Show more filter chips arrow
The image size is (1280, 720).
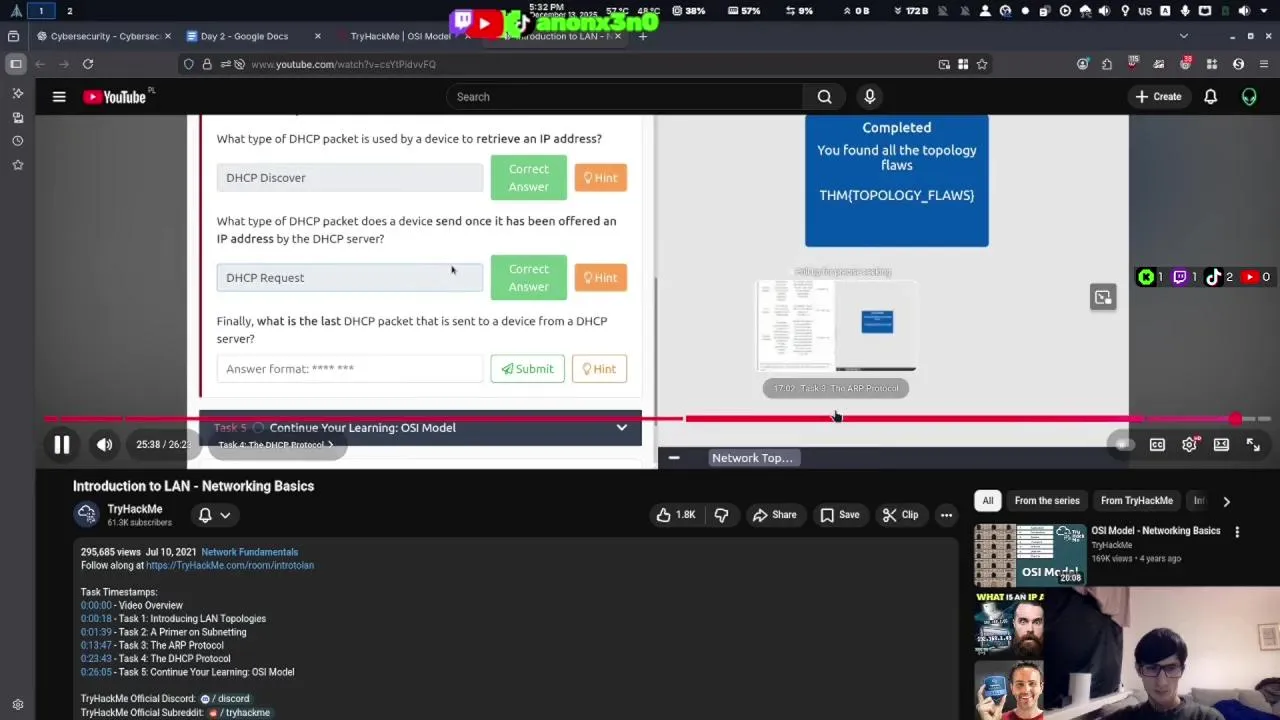[1226, 501]
